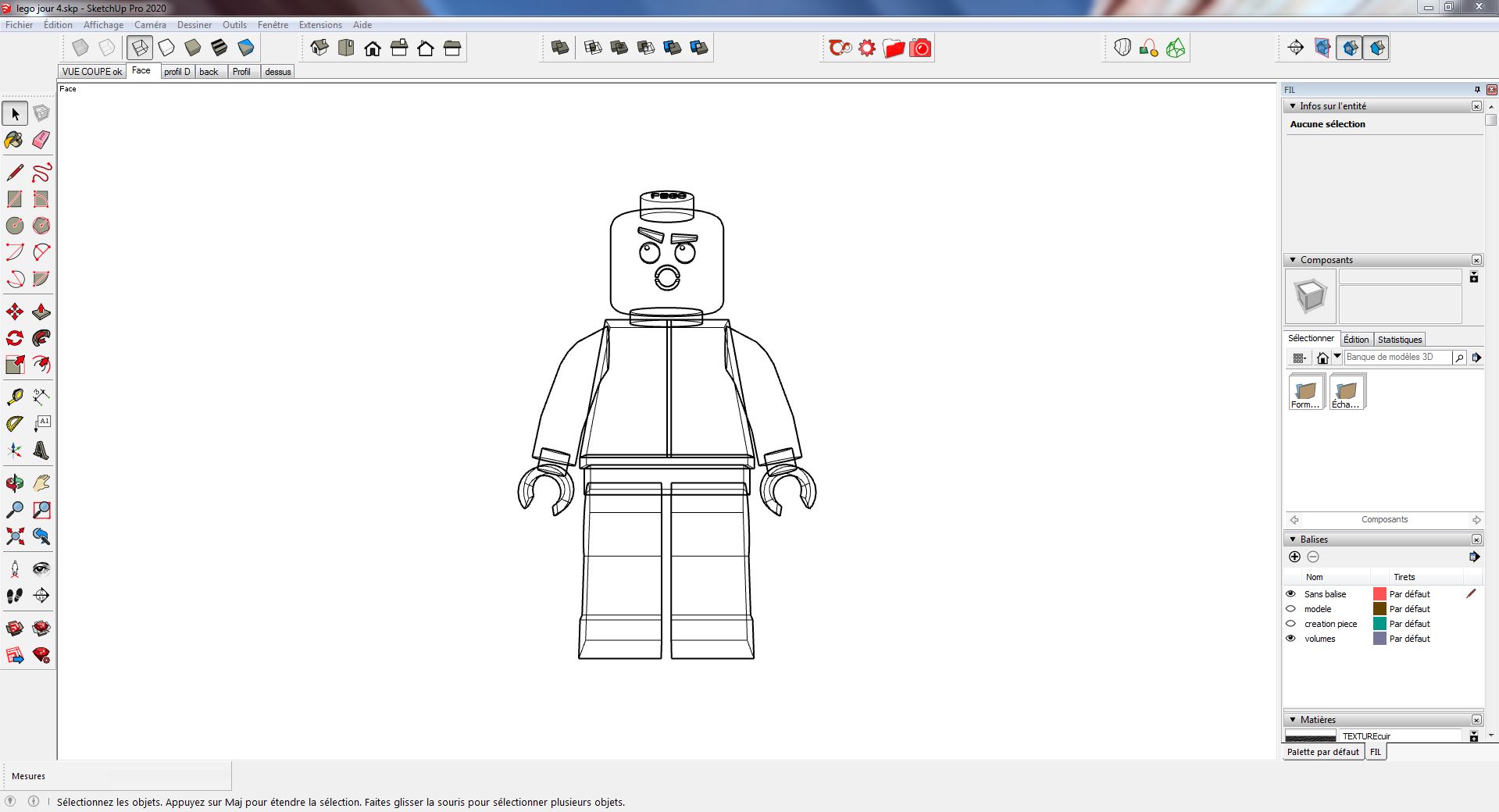Switch to VUE COUPE ok scene tab
This screenshot has width=1499, height=812.
tap(92, 72)
